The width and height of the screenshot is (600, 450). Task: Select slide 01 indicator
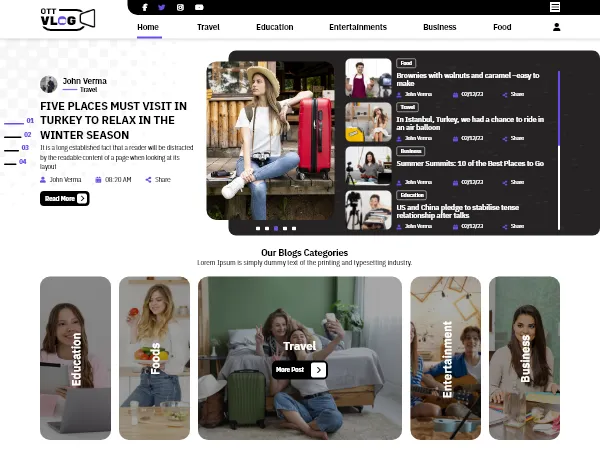[19, 121]
